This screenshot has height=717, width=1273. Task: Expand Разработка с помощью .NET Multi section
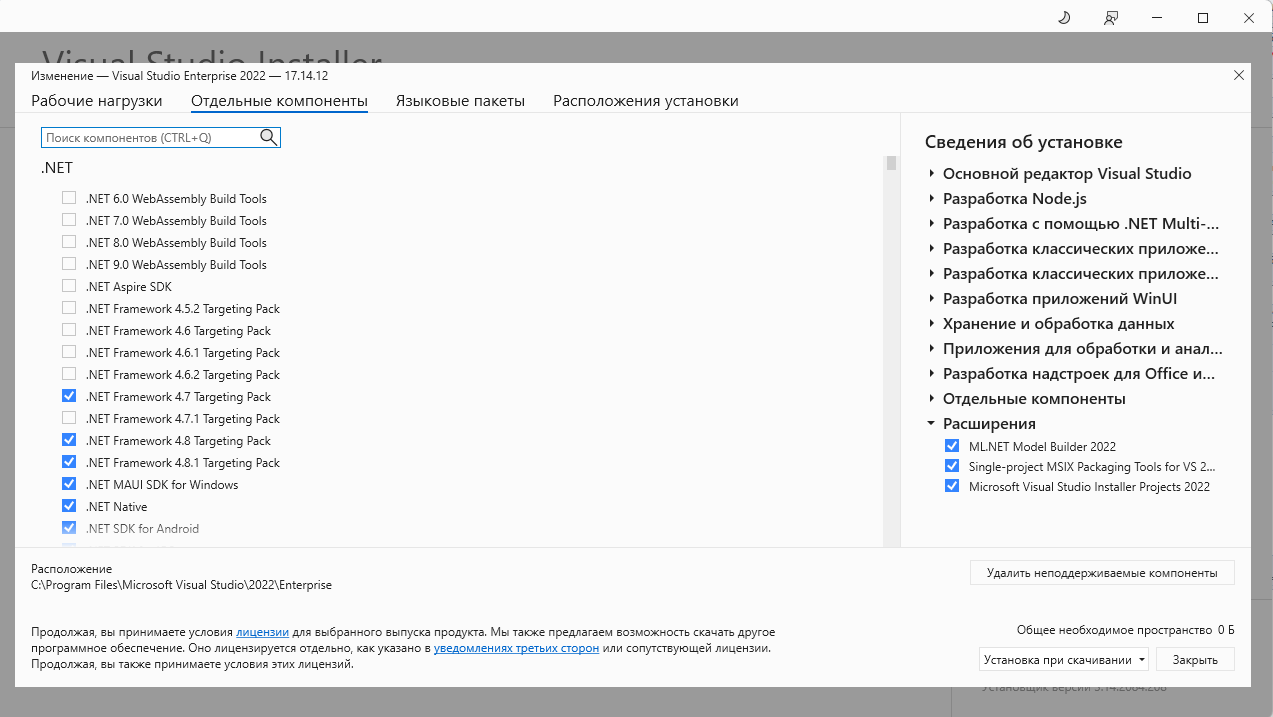pos(932,224)
